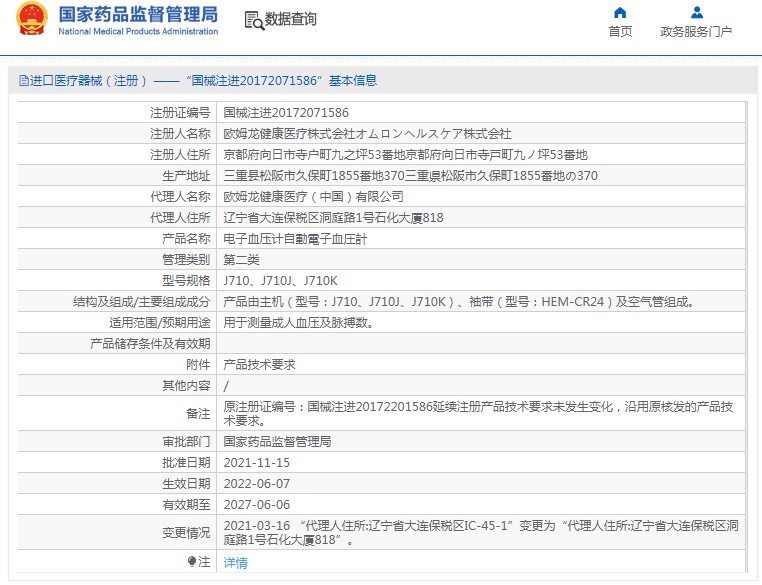
Task: Select agent address 辽宁省大连保税区洞庭路1号 value
Action: click(x=333, y=217)
